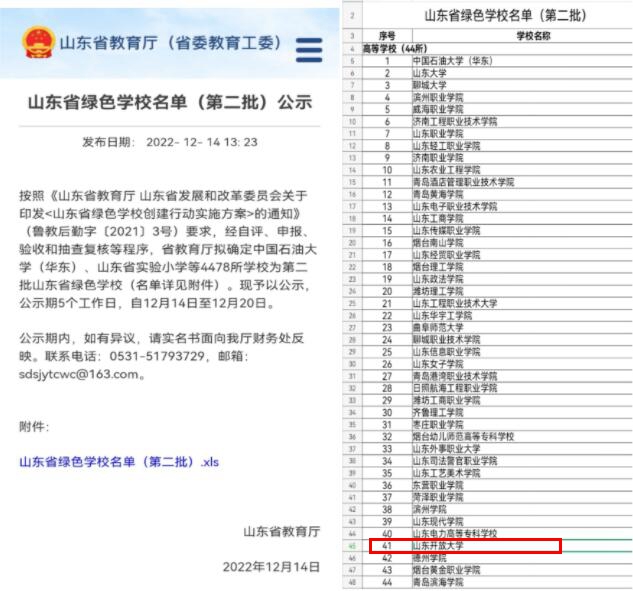The width and height of the screenshot is (633, 591).
Task: Select cell 齐鲁理工学院
Action: click(x=522, y=412)
